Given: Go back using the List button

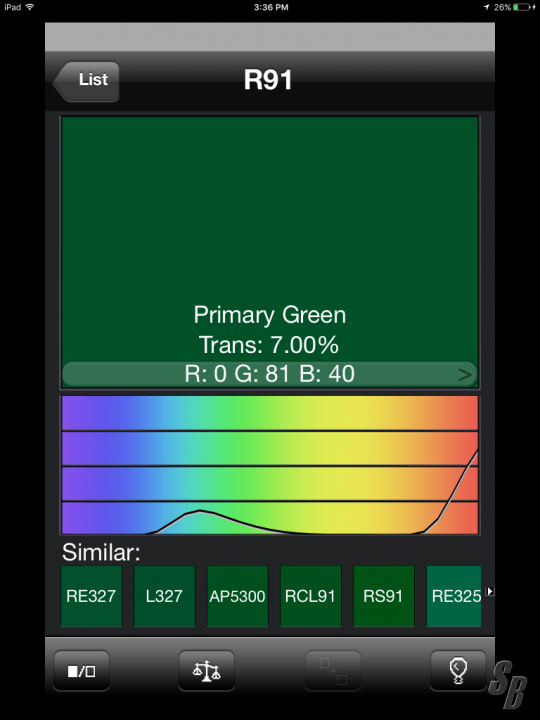Looking at the screenshot, I should tap(86, 81).
